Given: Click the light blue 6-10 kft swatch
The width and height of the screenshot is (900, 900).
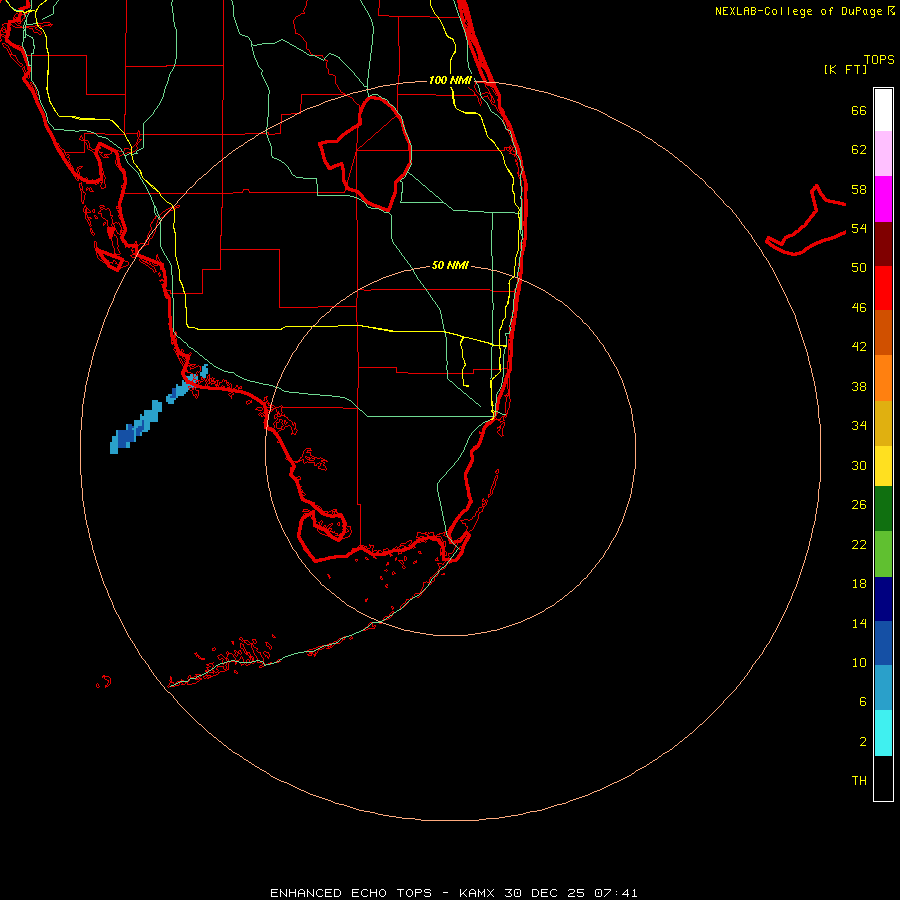Looking at the screenshot, I should (883, 687).
